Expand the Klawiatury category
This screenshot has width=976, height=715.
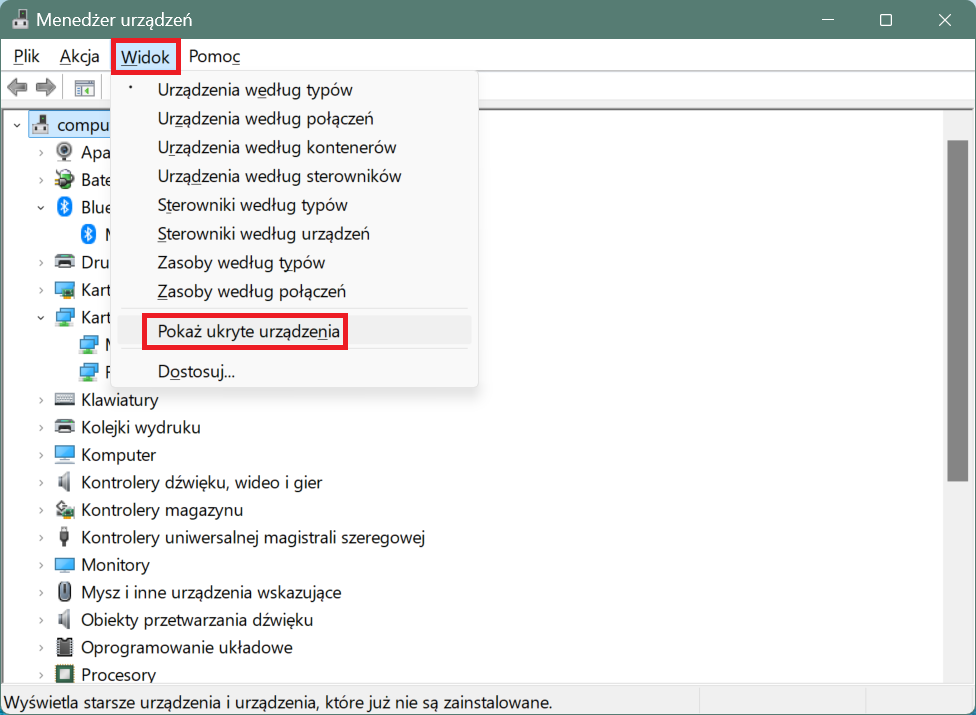41,400
